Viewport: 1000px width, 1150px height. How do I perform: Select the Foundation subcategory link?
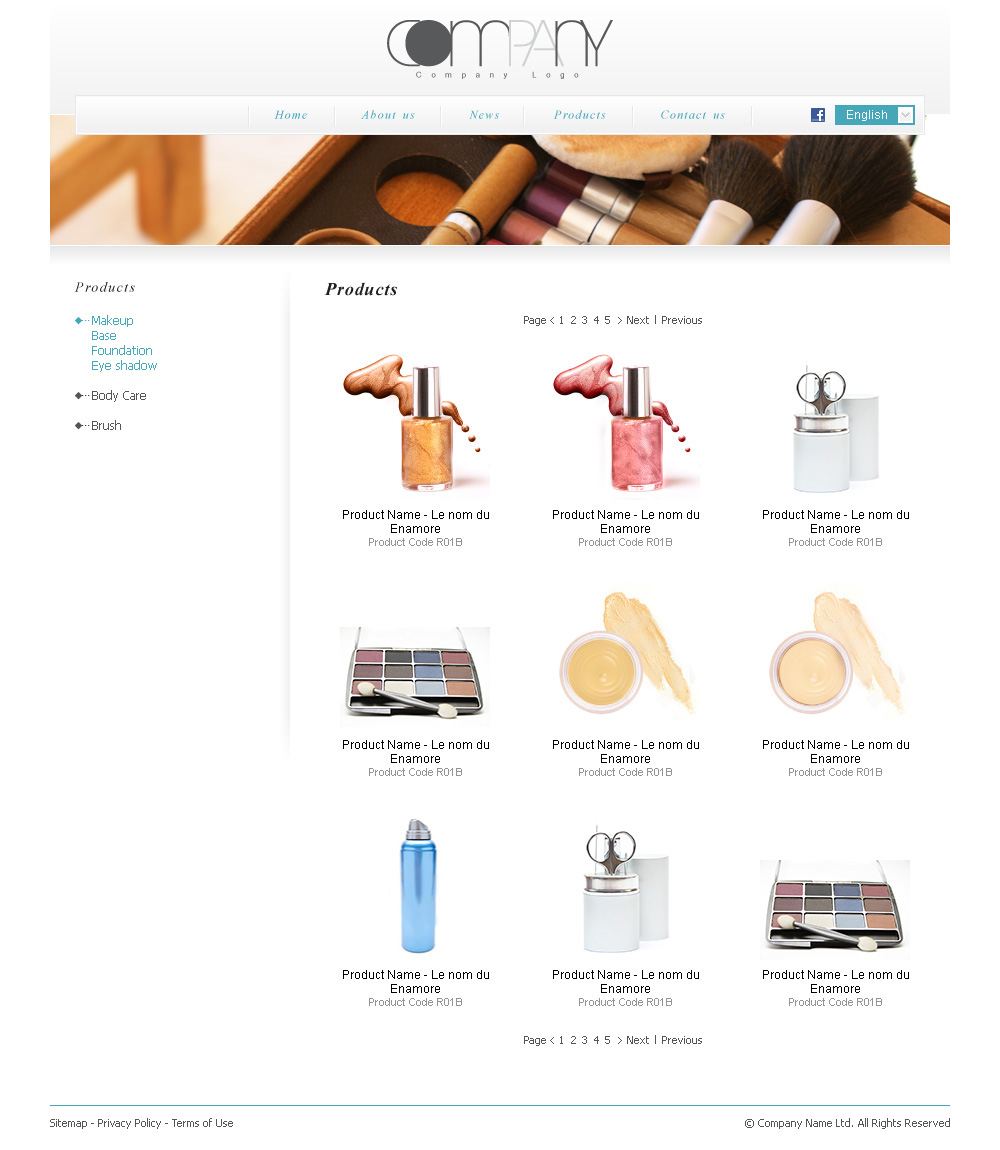122,351
